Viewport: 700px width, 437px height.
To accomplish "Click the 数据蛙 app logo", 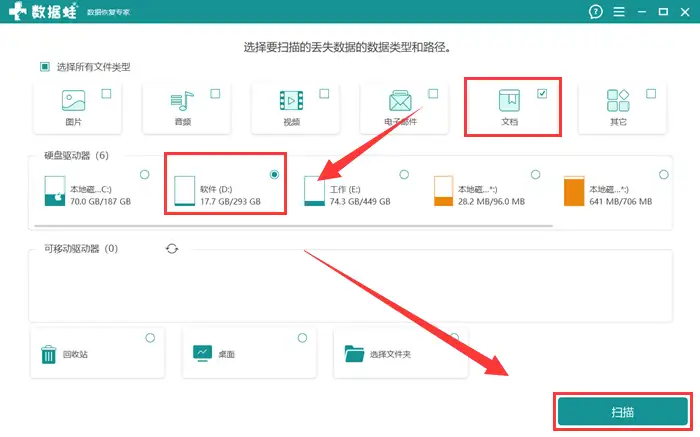I will [x=43, y=11].
